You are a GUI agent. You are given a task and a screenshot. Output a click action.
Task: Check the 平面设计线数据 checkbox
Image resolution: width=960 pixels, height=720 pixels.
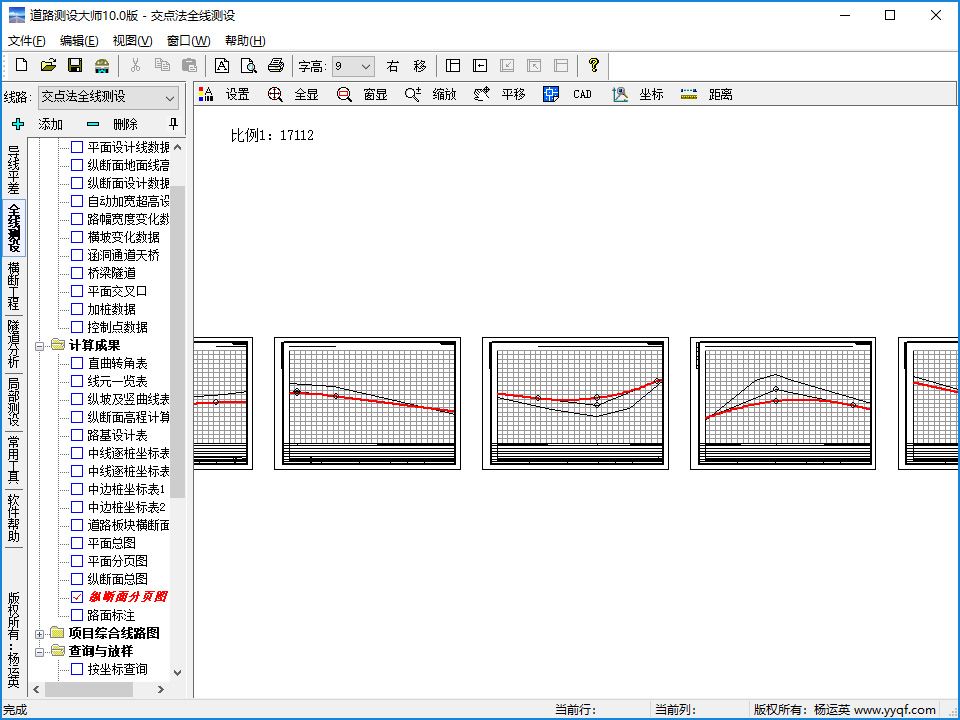[77, 147]
